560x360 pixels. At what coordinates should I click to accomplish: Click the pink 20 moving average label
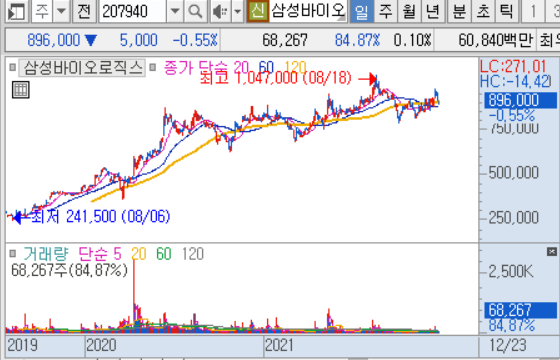tap(242, 67)
